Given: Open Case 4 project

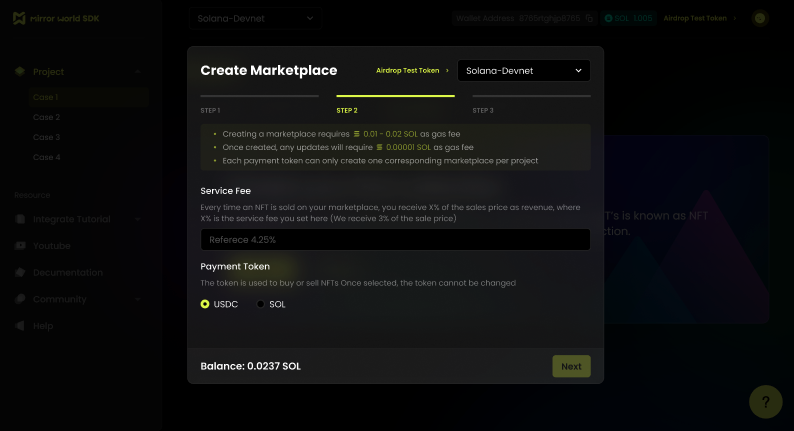Looking at the screenshot, I should pos(47,158).
